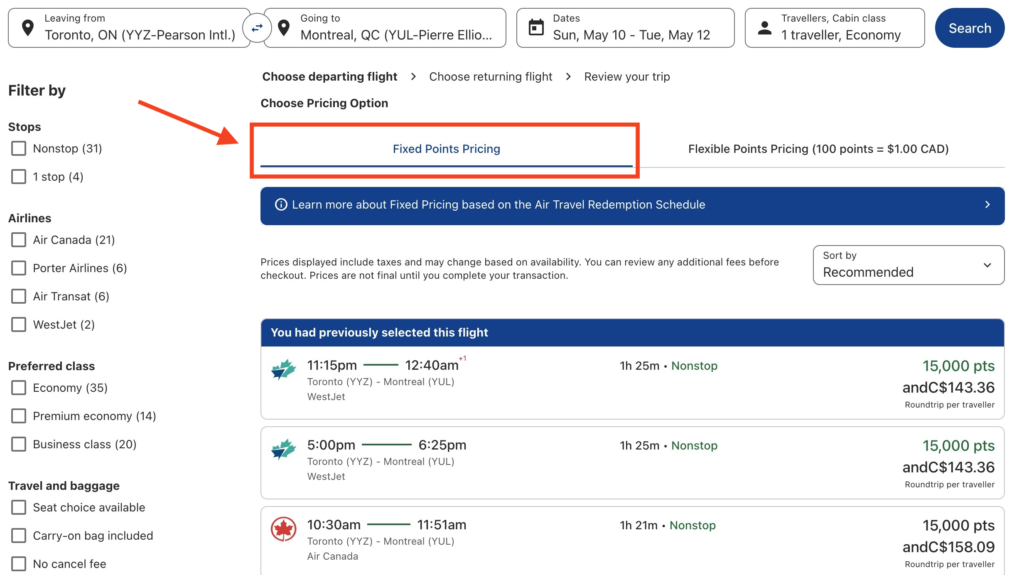Viewport: 1024px width, 575px height.
Task: Click the calendar icon in Dates field
Action: click(536, 27)
